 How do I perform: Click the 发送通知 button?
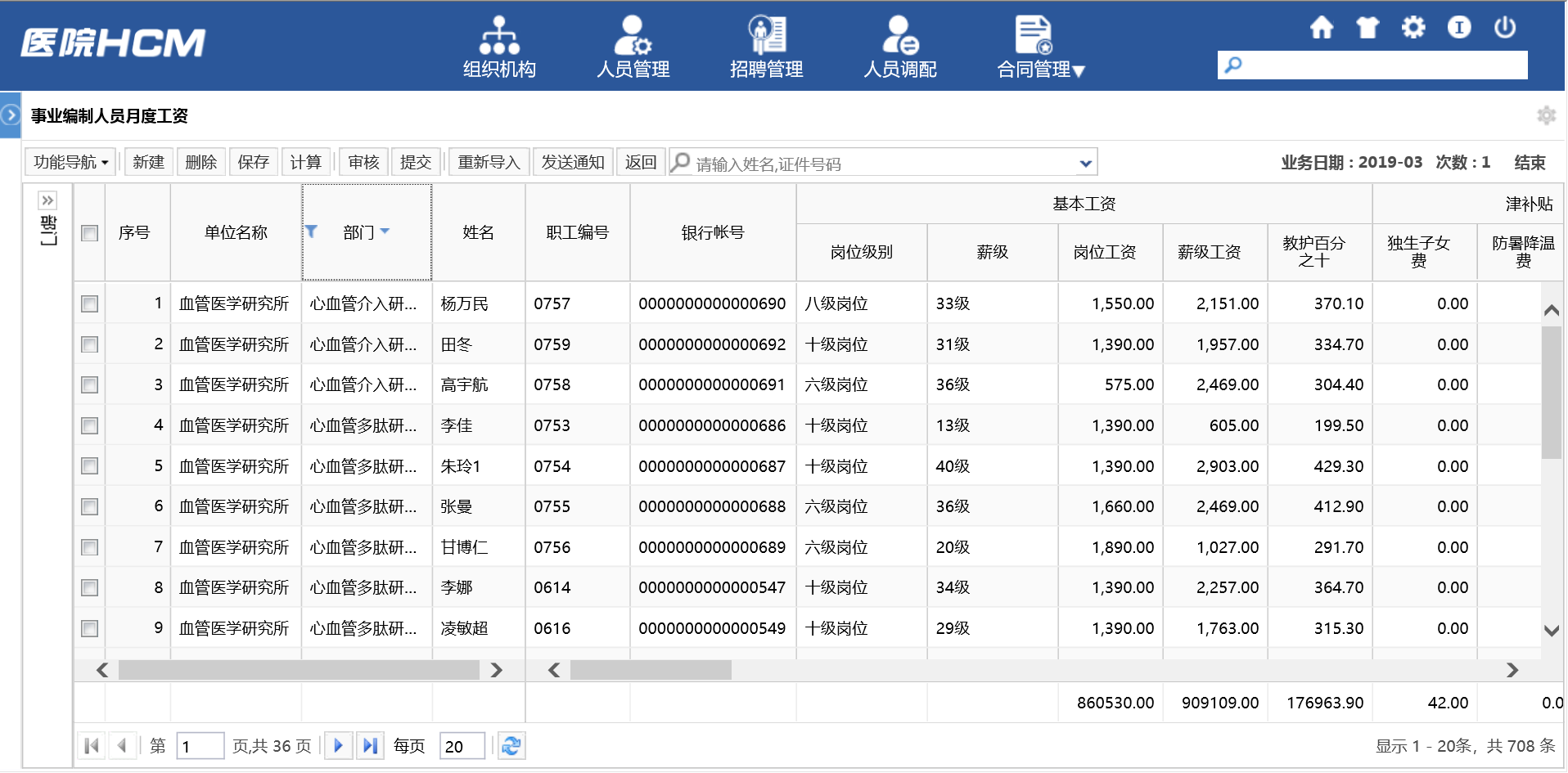pyautogui.click(x=573, y=162)
